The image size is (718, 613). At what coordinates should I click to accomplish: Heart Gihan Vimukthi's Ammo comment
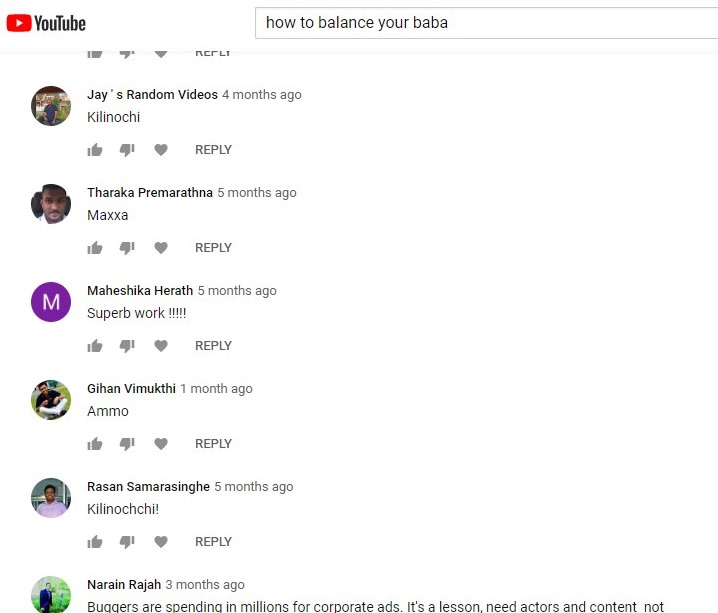pyautogui.click(x=161, y=444)
